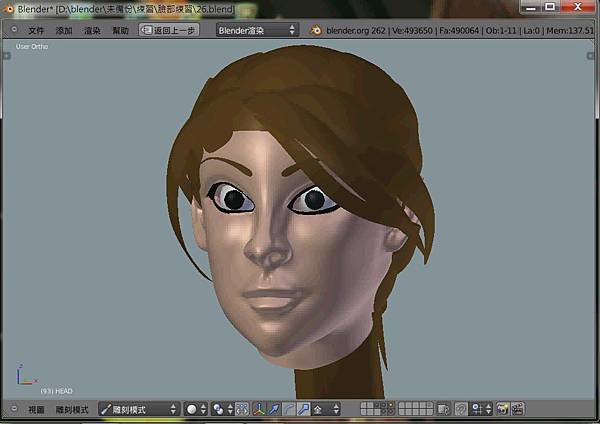Toggle the proportional/link ring icon

(x=461, y=409)
